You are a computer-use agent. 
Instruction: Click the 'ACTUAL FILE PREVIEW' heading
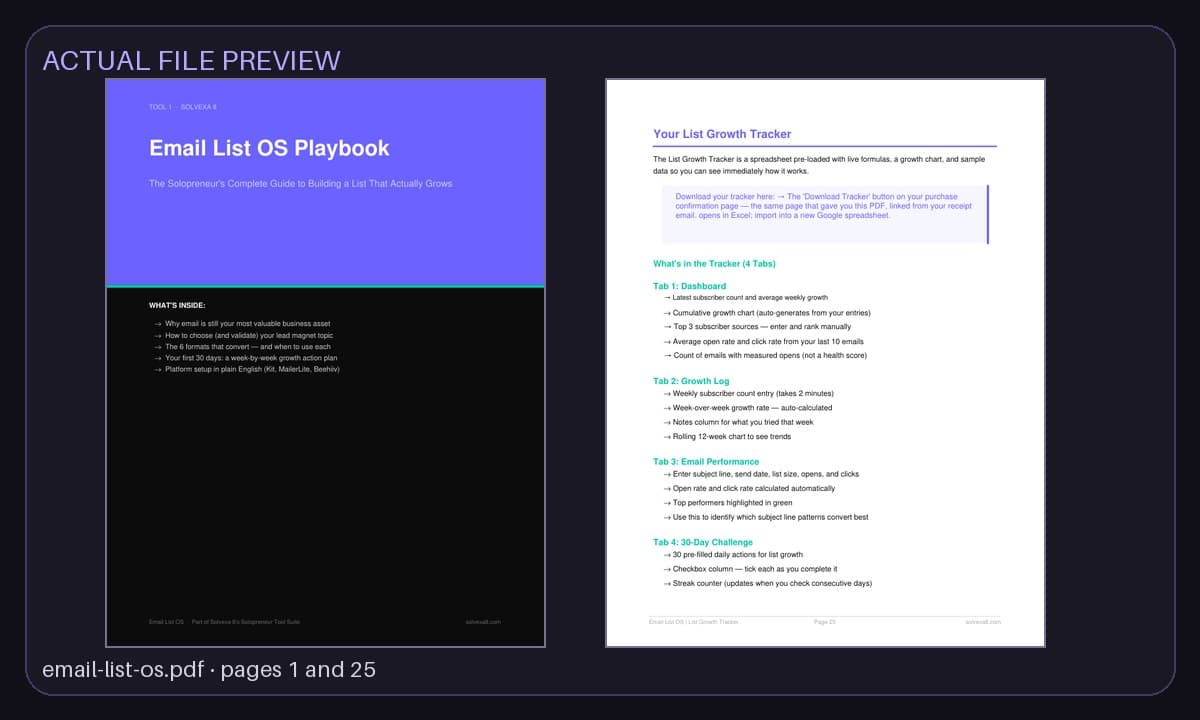(x=192, y=60)
